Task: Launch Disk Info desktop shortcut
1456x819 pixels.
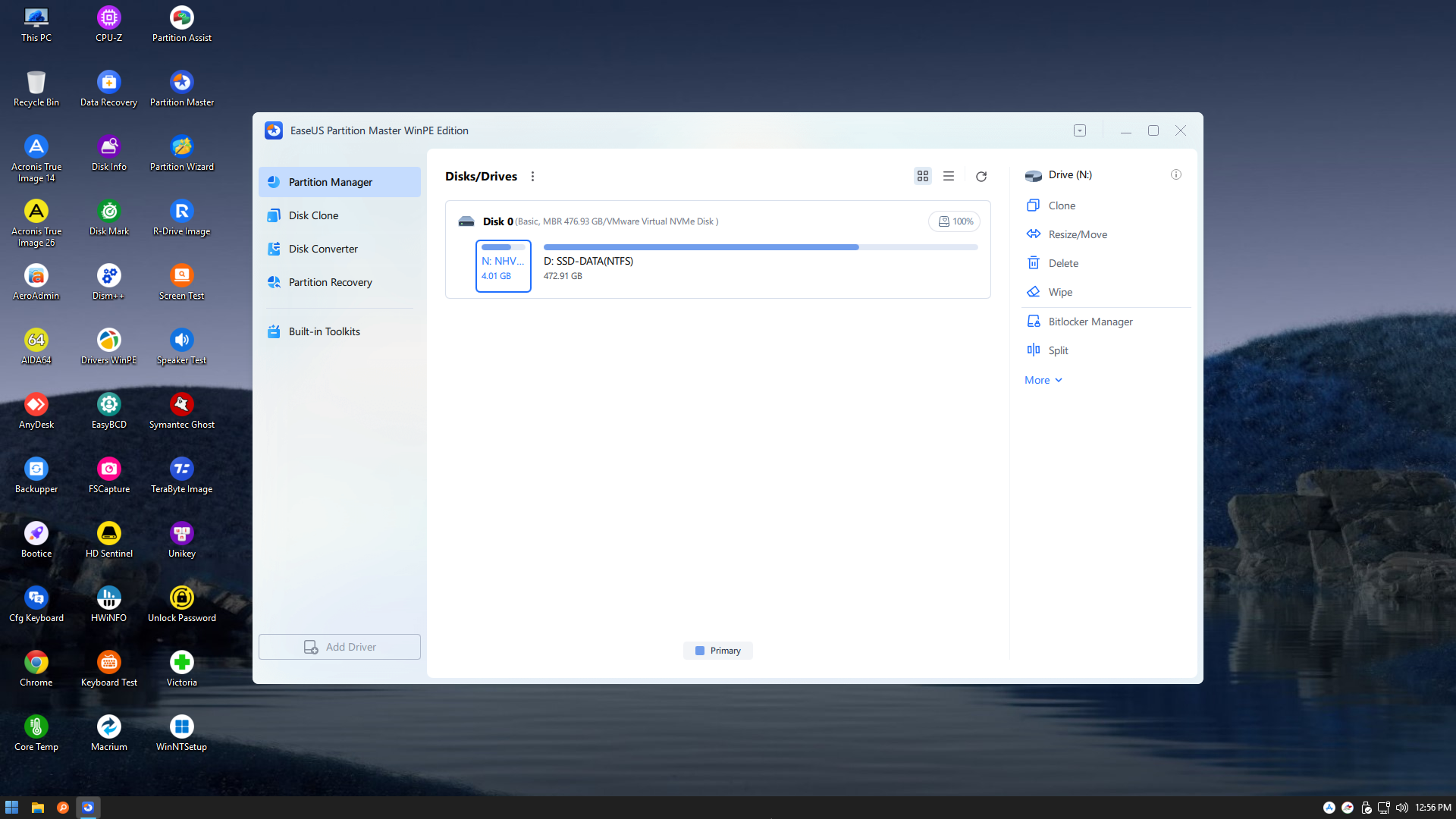Action: point(108,153)
